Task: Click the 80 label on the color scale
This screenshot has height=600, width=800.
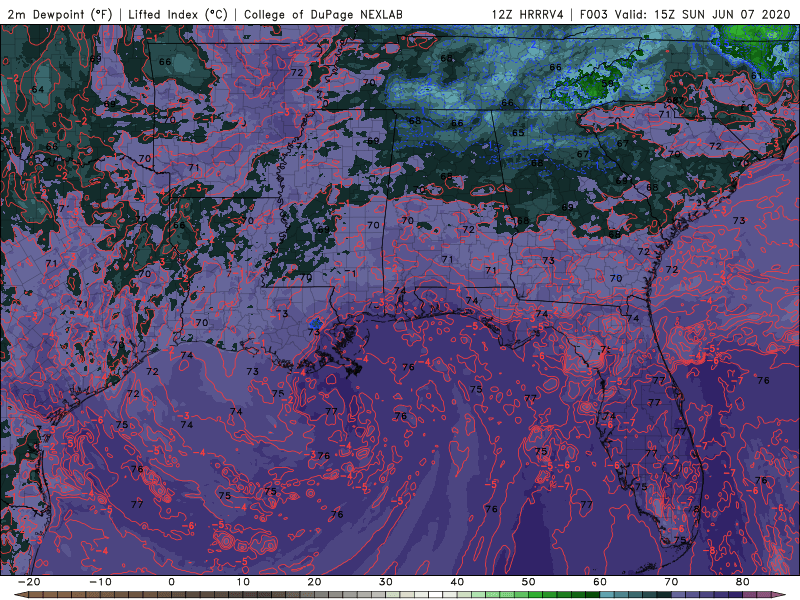Action: (742, 582)
